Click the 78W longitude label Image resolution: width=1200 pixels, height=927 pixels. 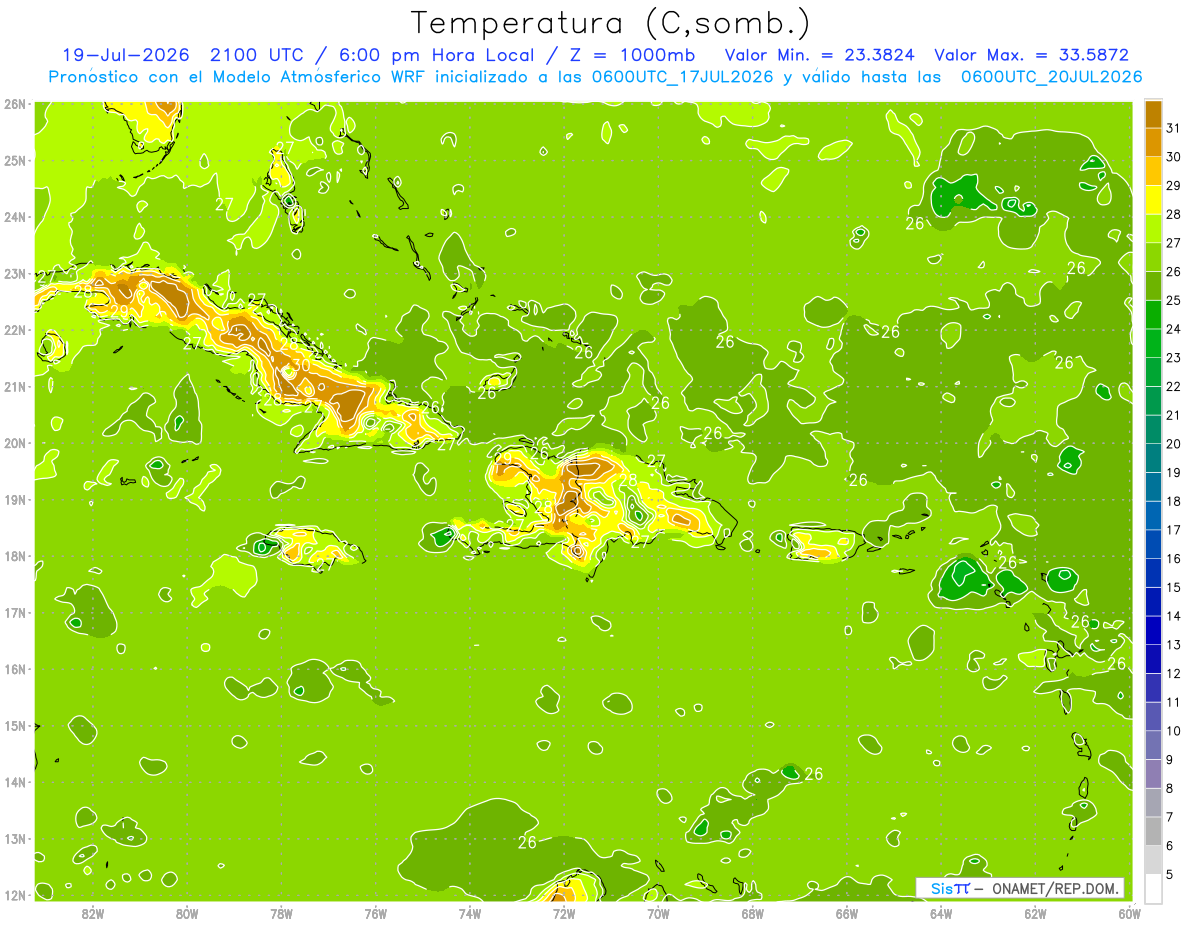tap(281, 912)
